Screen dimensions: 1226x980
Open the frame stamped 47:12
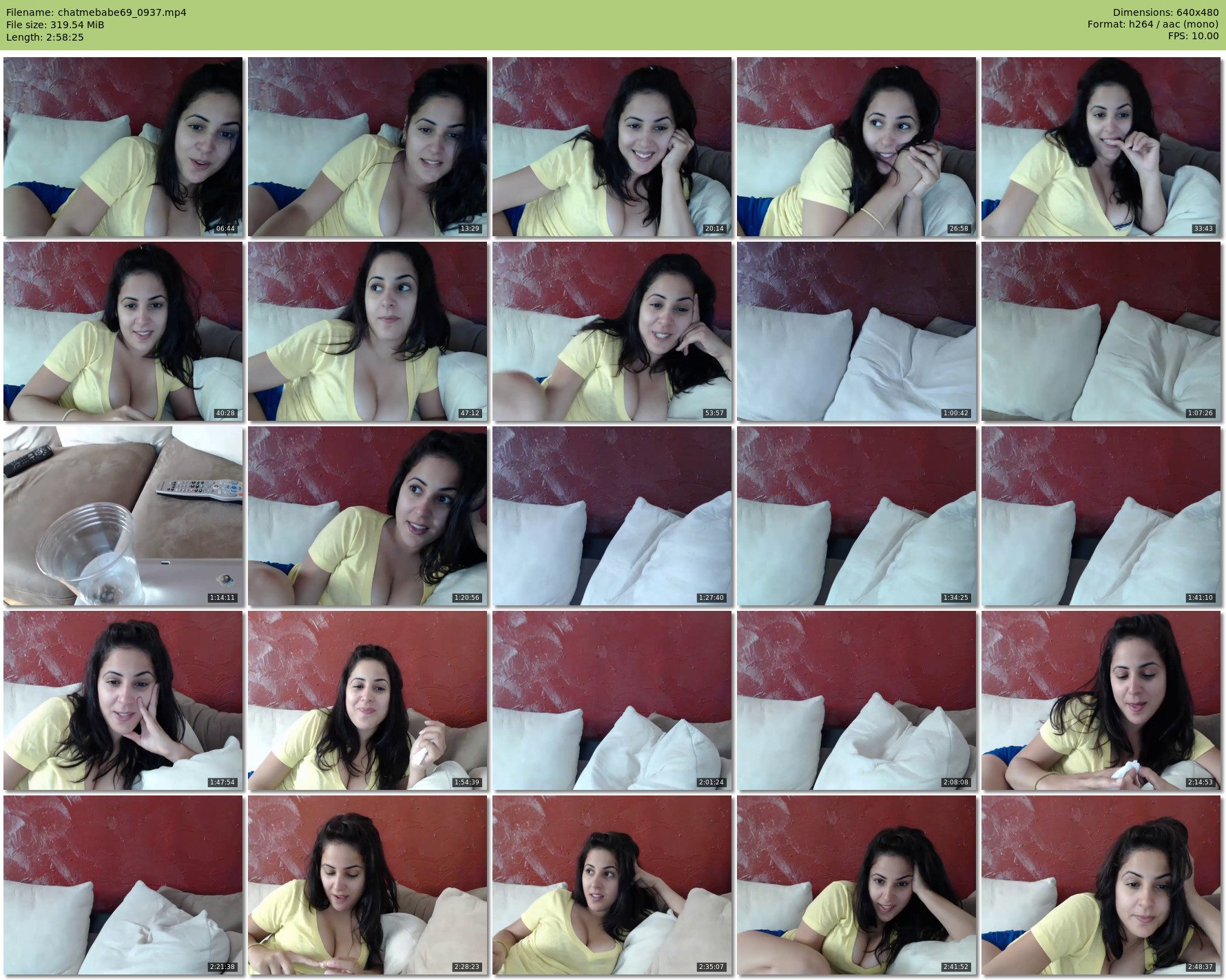click(x=367, y=331)
